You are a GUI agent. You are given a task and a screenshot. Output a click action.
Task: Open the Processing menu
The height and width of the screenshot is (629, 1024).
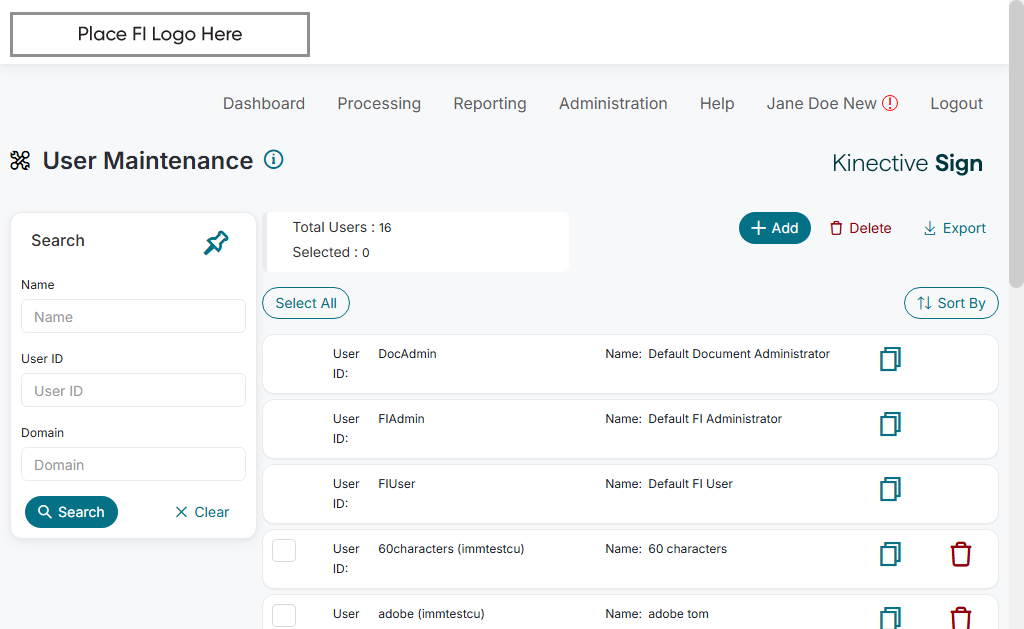point(379,103)
